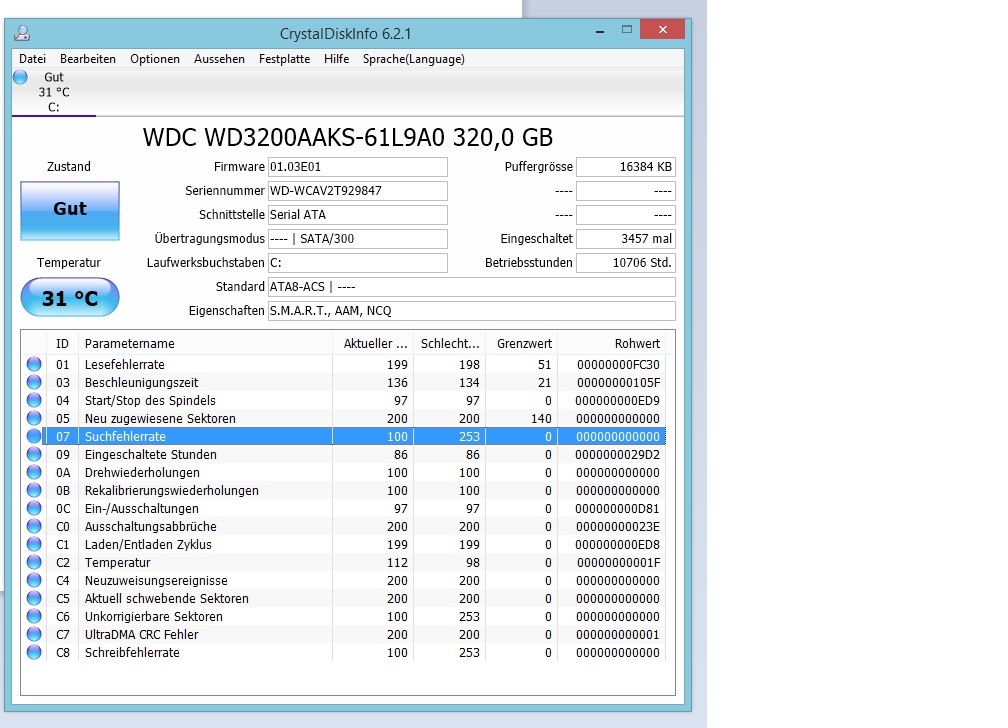Click the Schnittstelle field Serial ATA
The height and width of the screenshot is (728, 1008).
(x=357, y=215)
